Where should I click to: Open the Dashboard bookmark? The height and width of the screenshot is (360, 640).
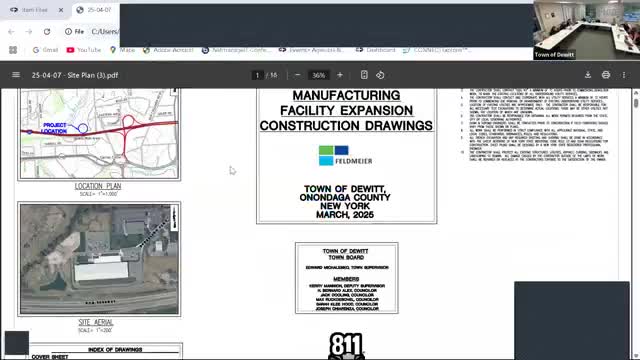pyautogui.click(x=376, y=50)
